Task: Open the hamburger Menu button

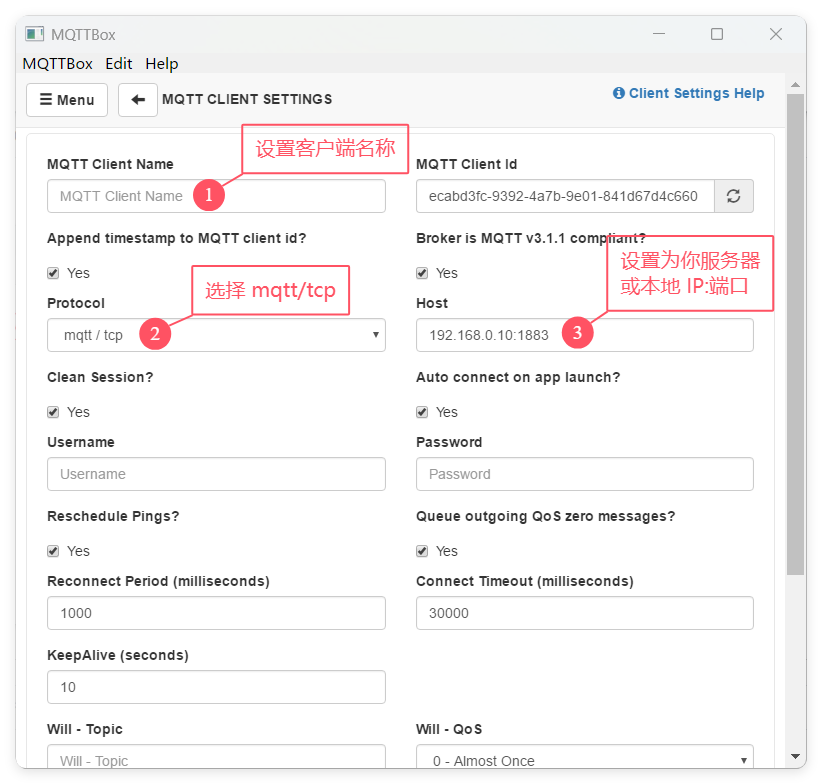Action: click(x=67, y=100)
